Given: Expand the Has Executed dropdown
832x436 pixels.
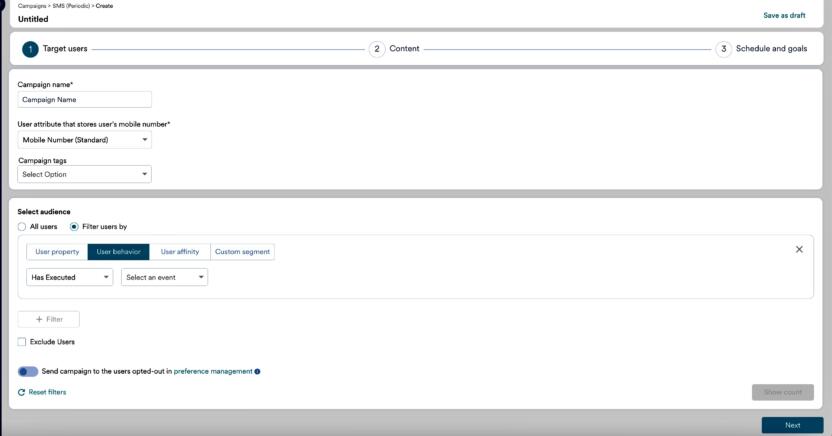Looking at the screenshot, I should click(70, 277).
